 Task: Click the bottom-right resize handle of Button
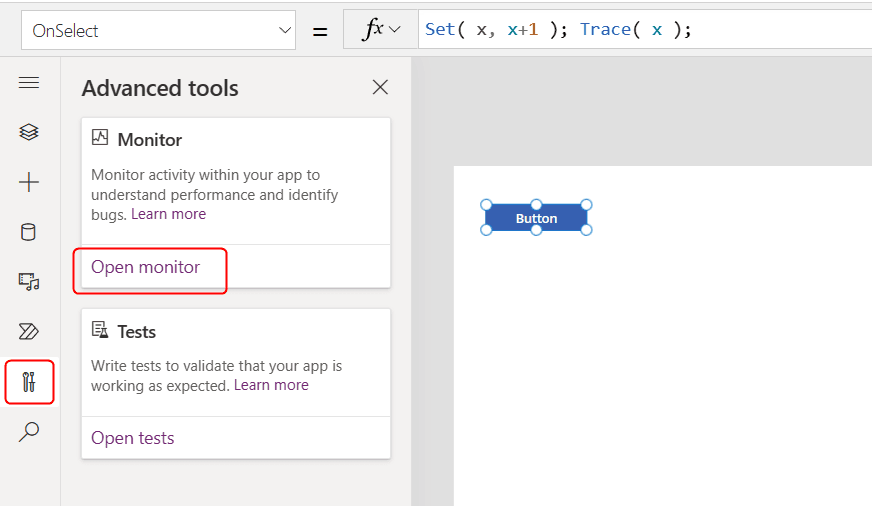pyautogui.click(x=586, y=230)
